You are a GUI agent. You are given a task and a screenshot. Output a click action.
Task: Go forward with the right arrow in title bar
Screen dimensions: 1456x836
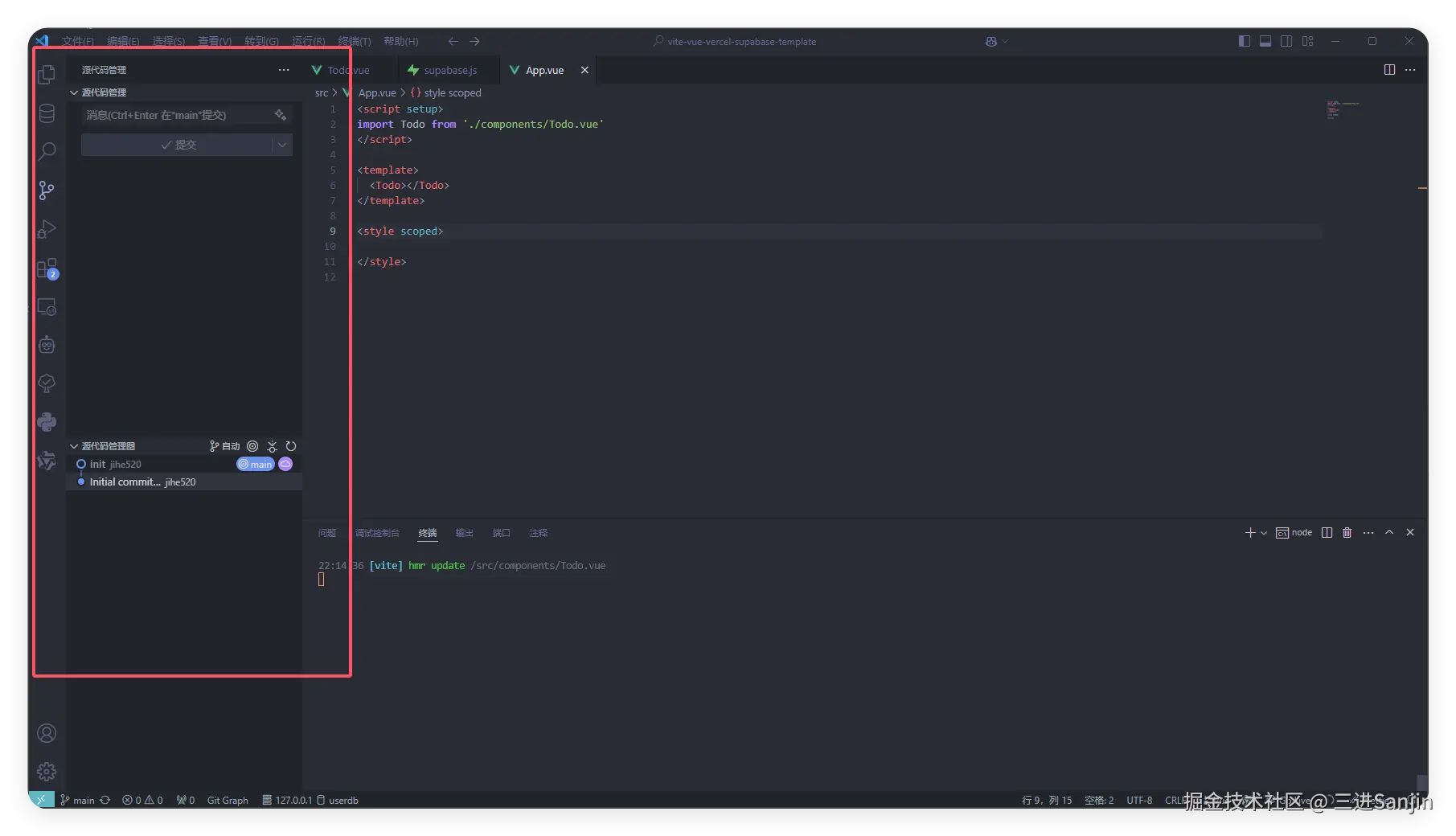tap(474, 41)
